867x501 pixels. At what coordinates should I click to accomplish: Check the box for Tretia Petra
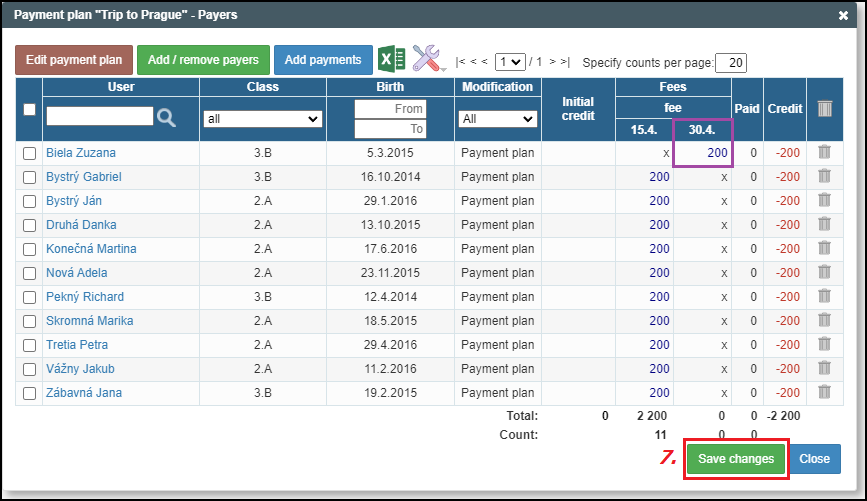click(29, 345)
